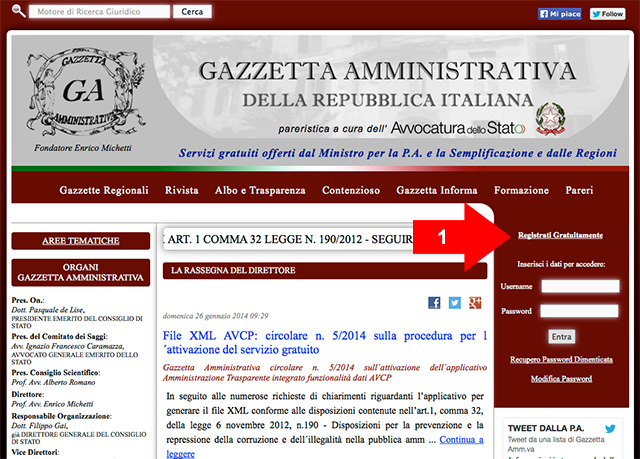This screenshot has height=459, width=640.
Task: Share article via Google Plus icon
Action: click(476, 302)
